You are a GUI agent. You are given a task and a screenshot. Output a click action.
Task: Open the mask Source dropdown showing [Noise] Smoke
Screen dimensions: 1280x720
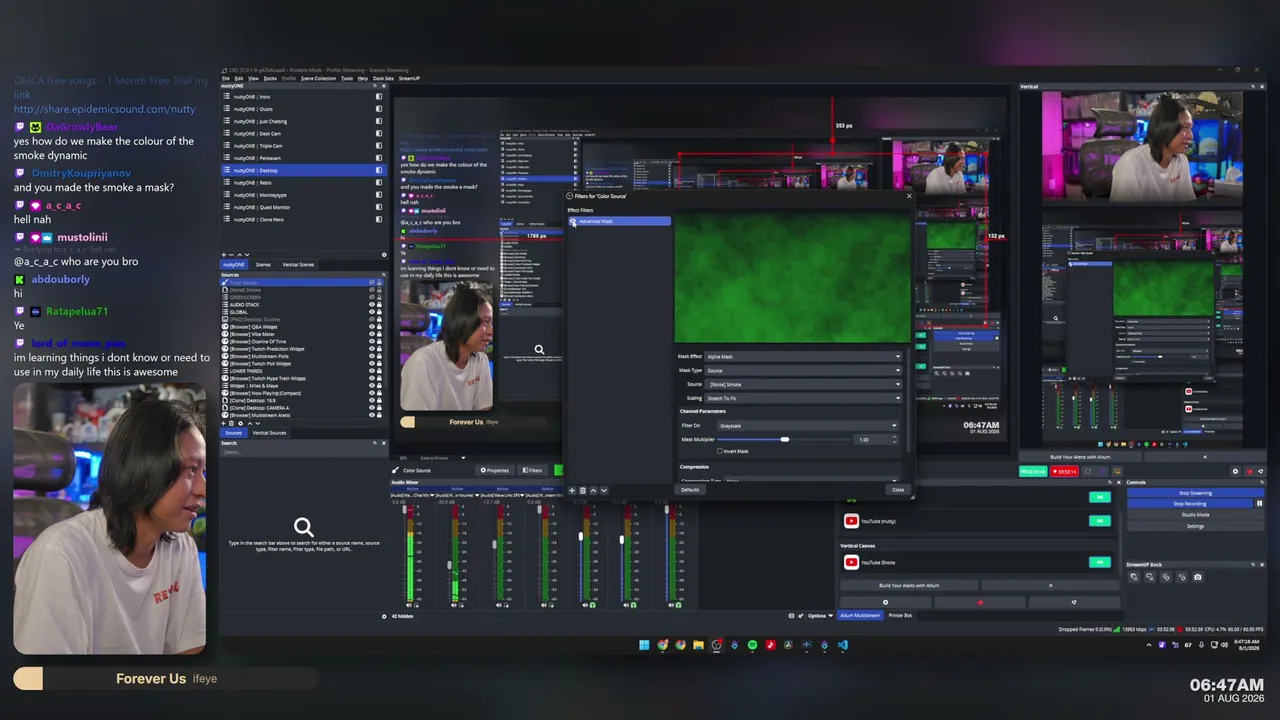[x=803, y=384]
